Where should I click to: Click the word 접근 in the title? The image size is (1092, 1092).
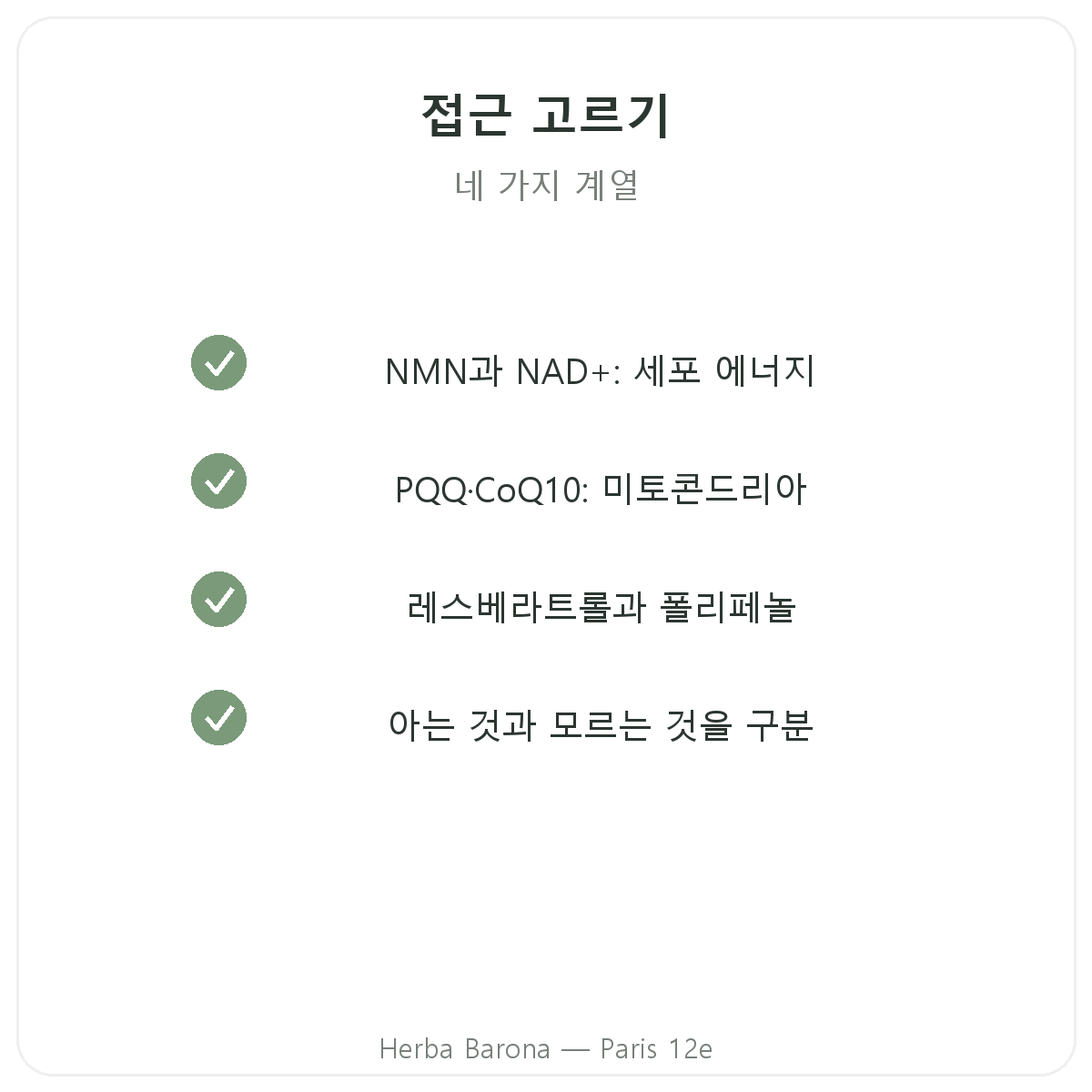[467, 116]
